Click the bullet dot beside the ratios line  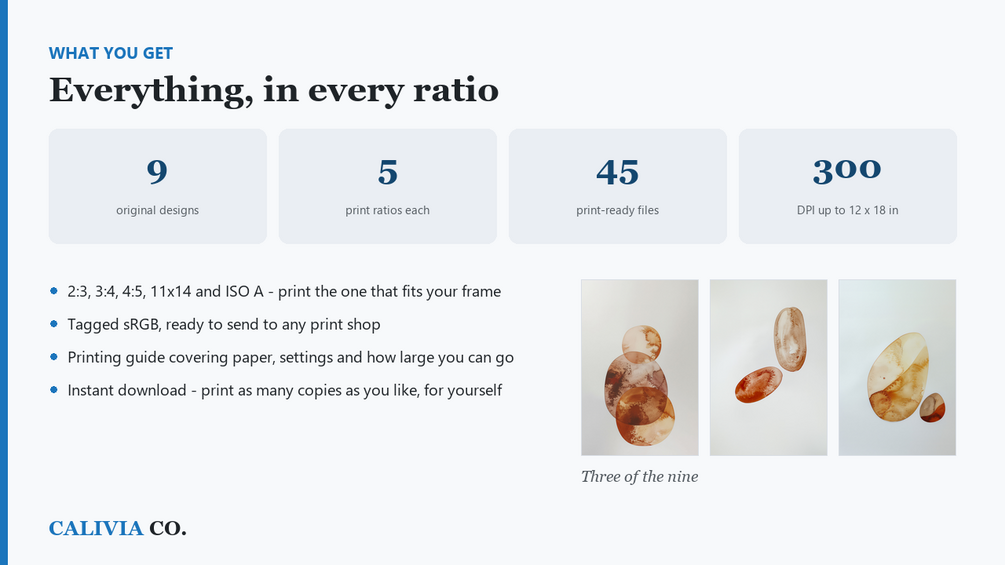pos(54,291)
